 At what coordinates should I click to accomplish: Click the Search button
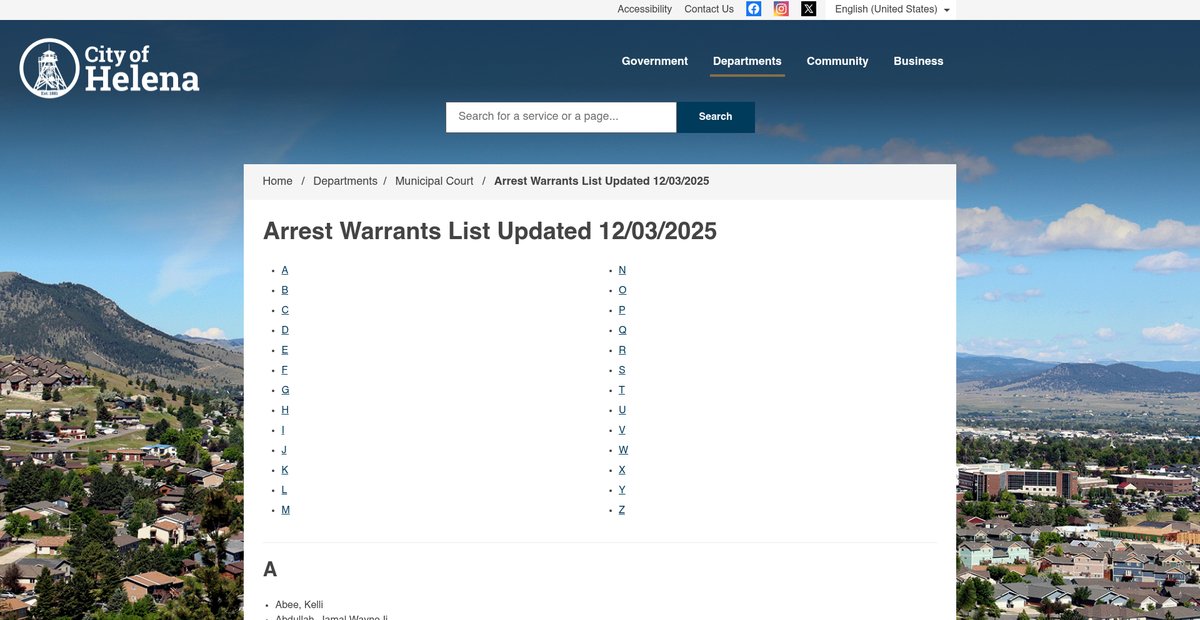tap(716, 117)
